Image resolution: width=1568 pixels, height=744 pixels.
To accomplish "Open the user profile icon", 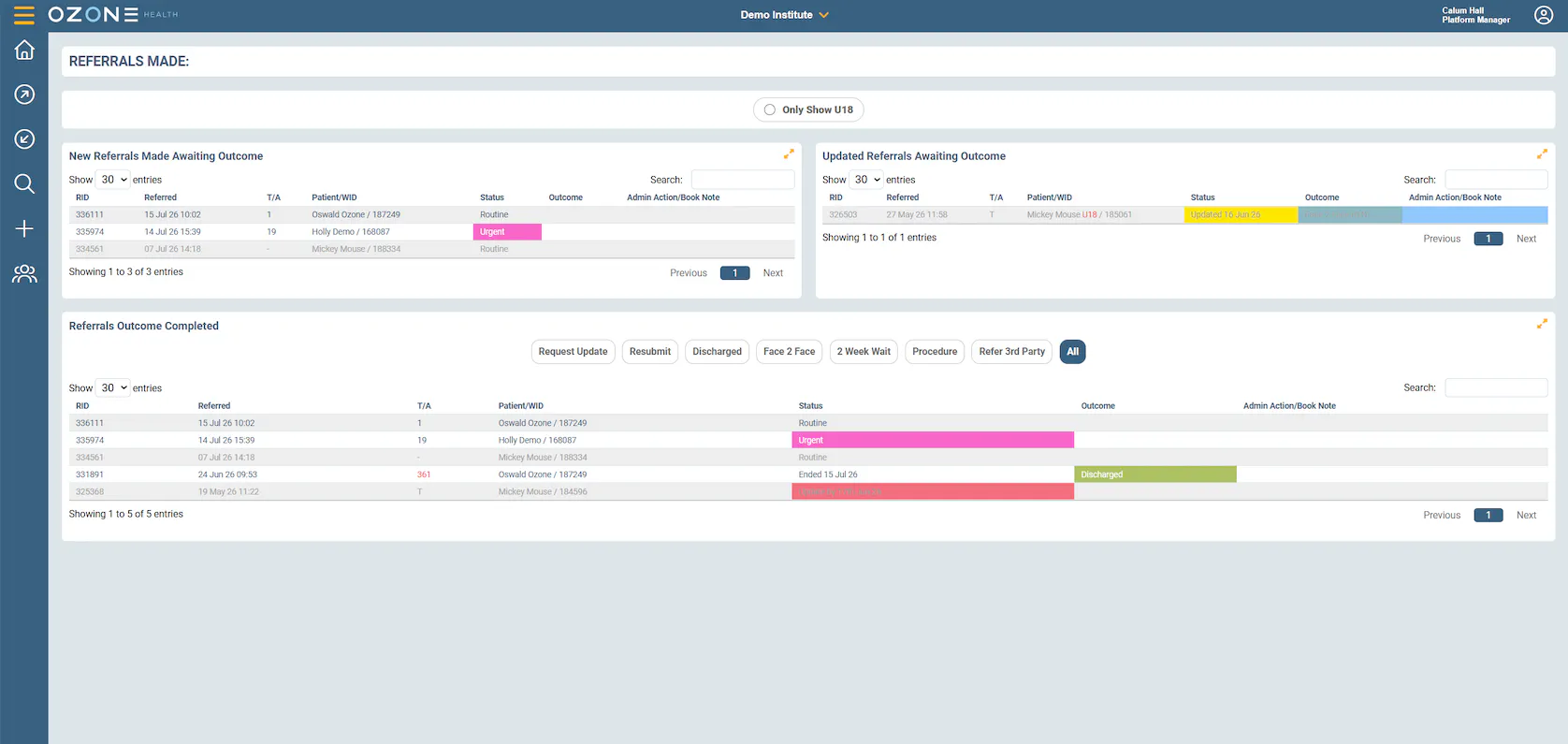I will pyautogui.click(x=1544, y=15).
